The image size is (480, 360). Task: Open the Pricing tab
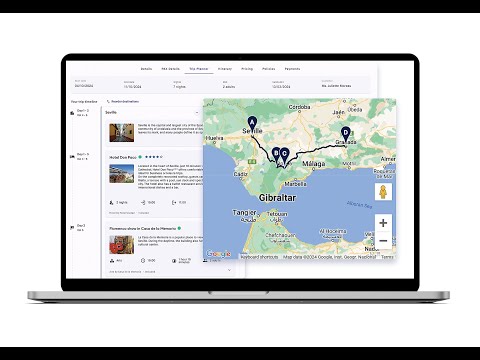coord(247,69)
